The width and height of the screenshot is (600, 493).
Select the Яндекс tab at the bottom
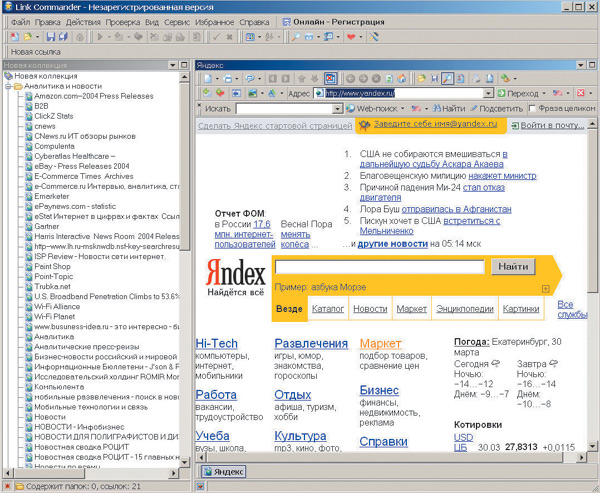click(224, 472)
